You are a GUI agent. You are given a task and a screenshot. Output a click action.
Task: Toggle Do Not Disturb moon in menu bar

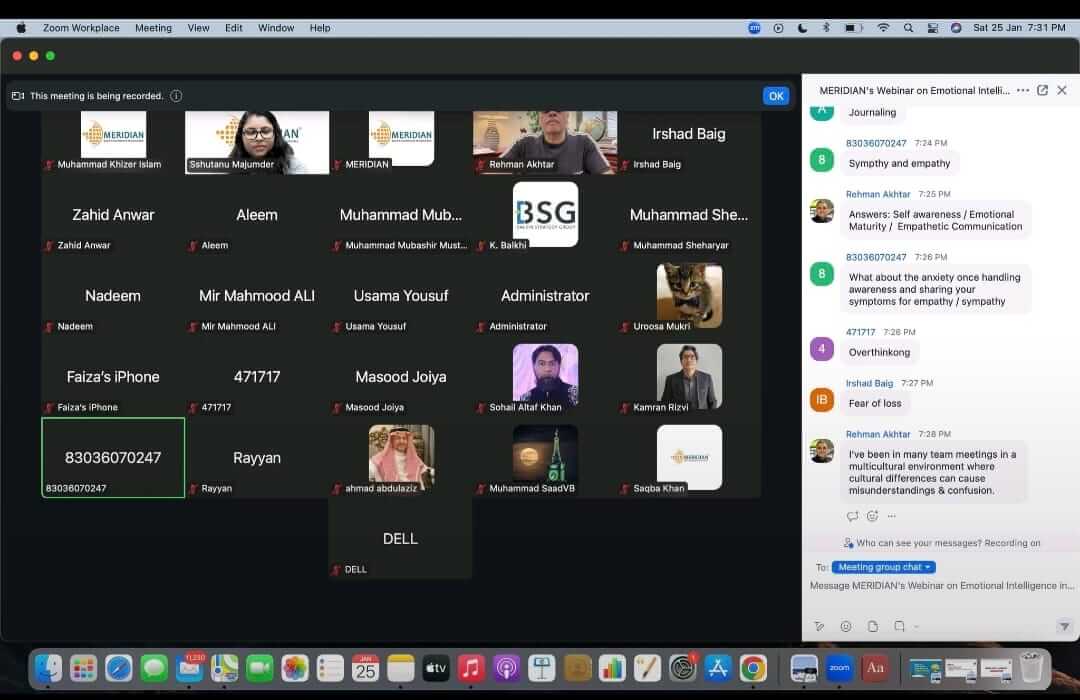803,28
